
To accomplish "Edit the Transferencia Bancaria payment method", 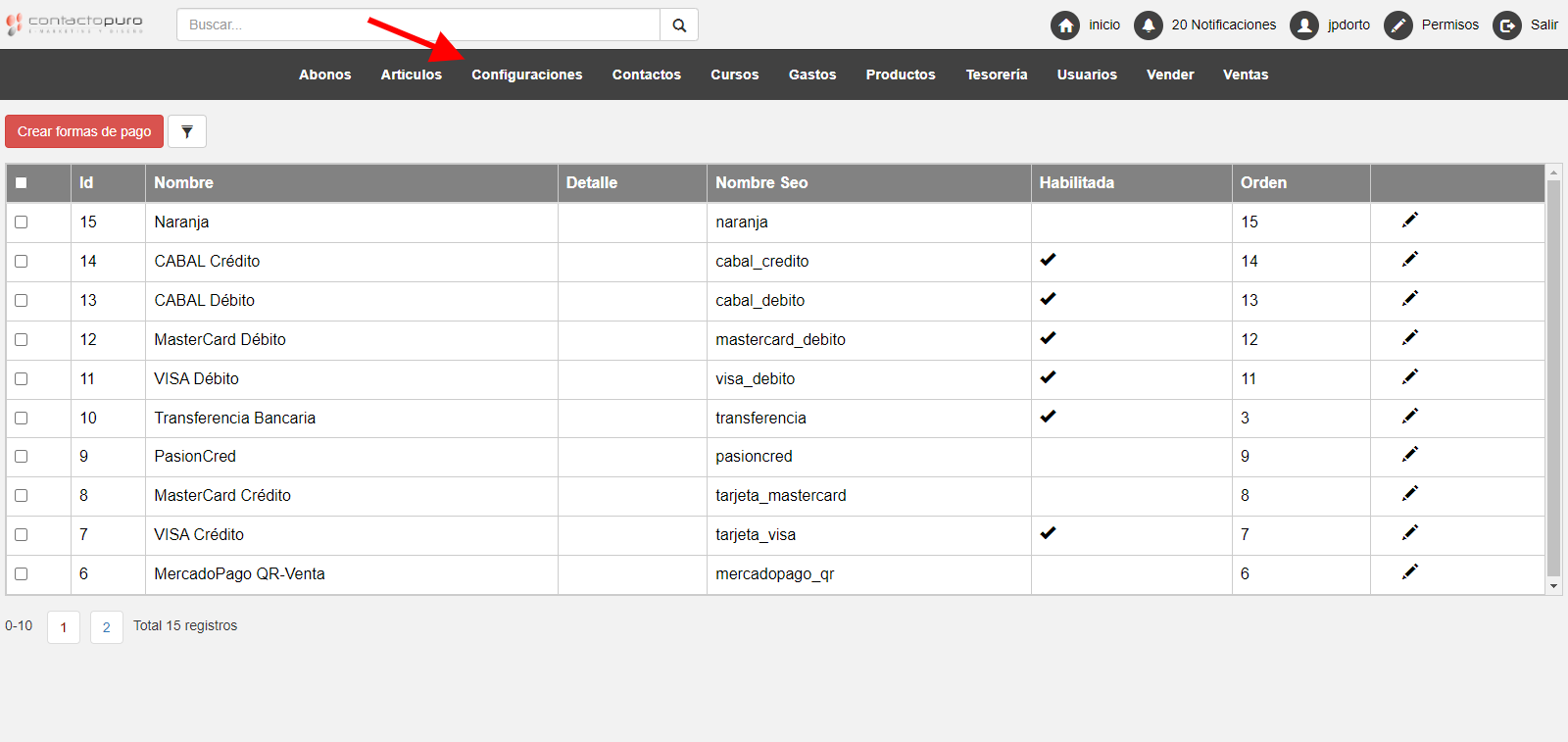I will 1410,417.
